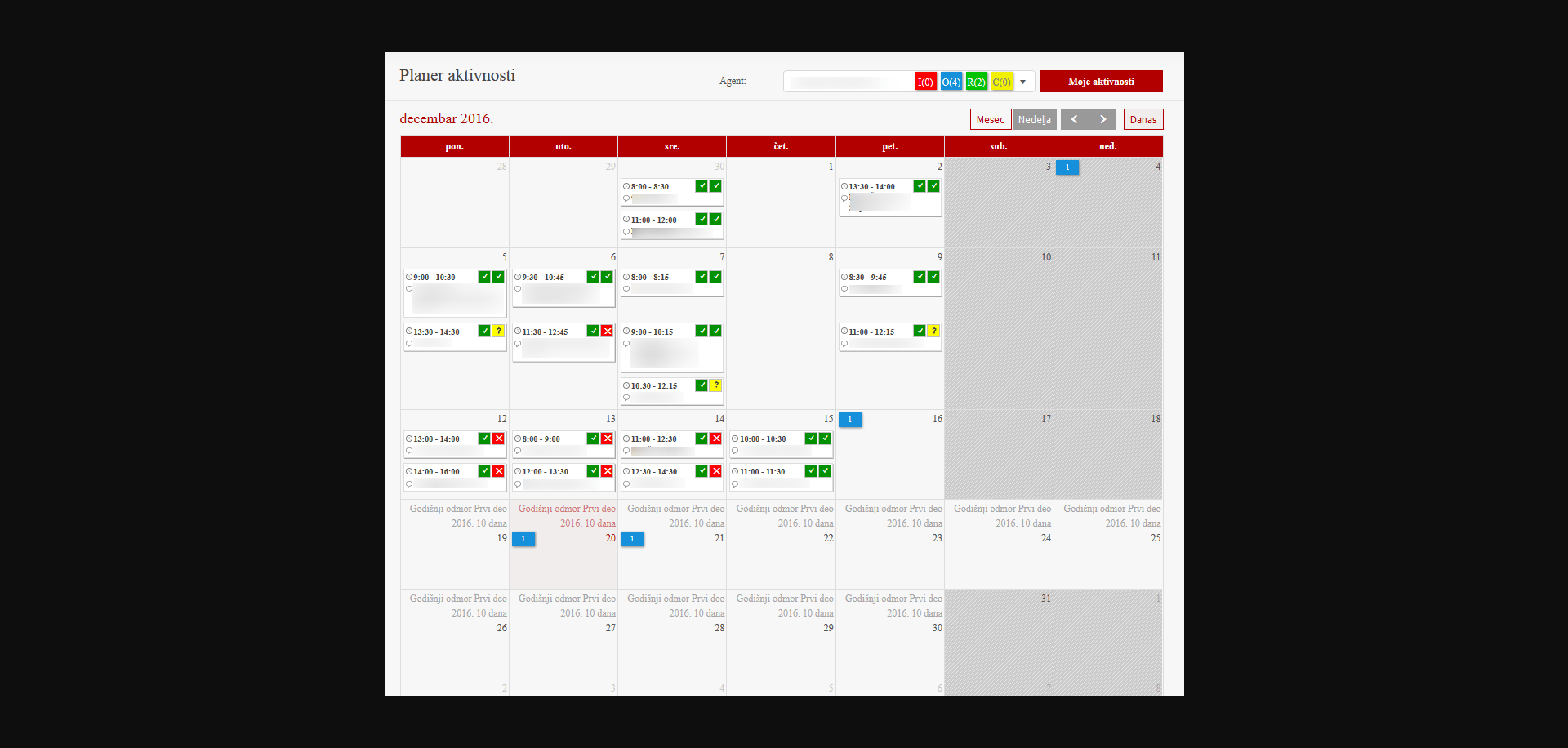Click the comment bubble icon under 8:30 - 9:45 event
Viewport: 1568px width, 748px height.
pos(844,289)
